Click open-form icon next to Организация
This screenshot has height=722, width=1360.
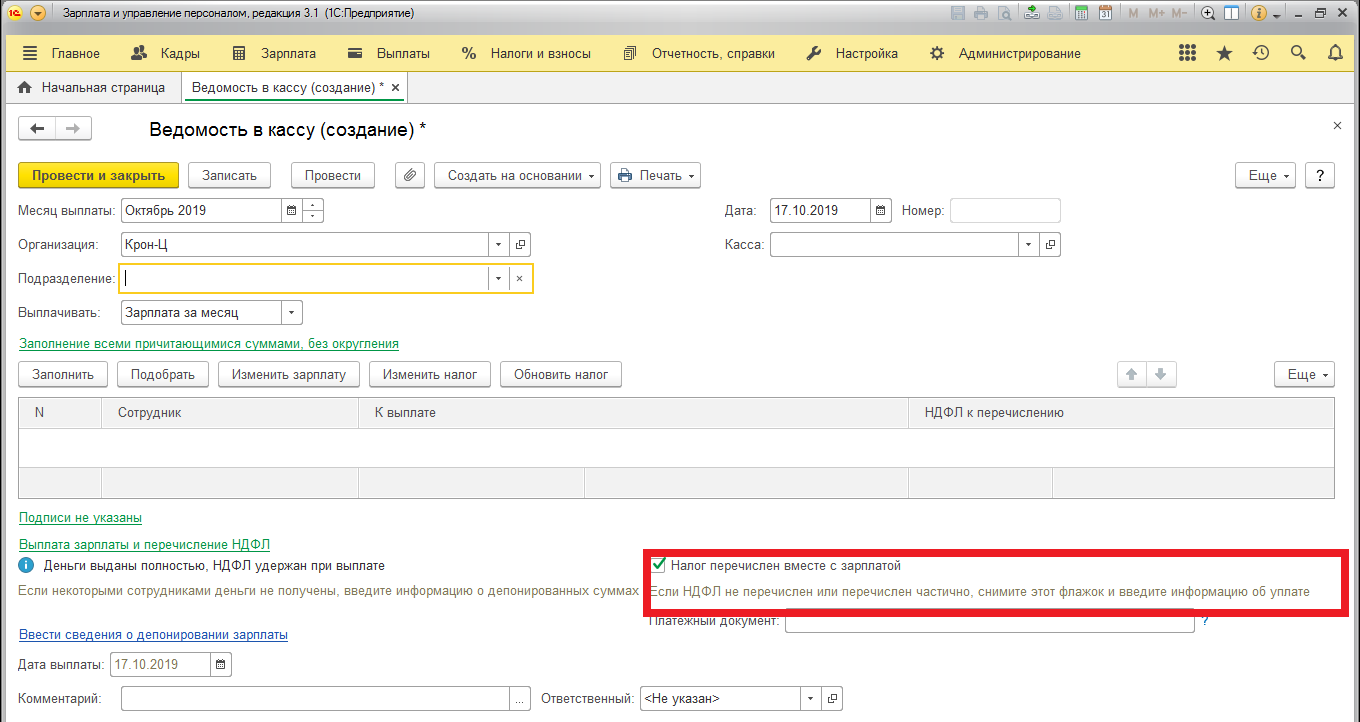tap(520, 244)
